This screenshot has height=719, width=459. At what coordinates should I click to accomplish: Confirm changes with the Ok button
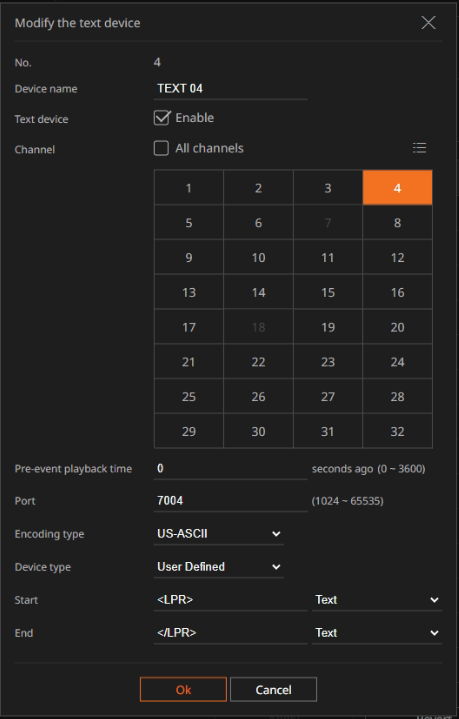(183, 690)
